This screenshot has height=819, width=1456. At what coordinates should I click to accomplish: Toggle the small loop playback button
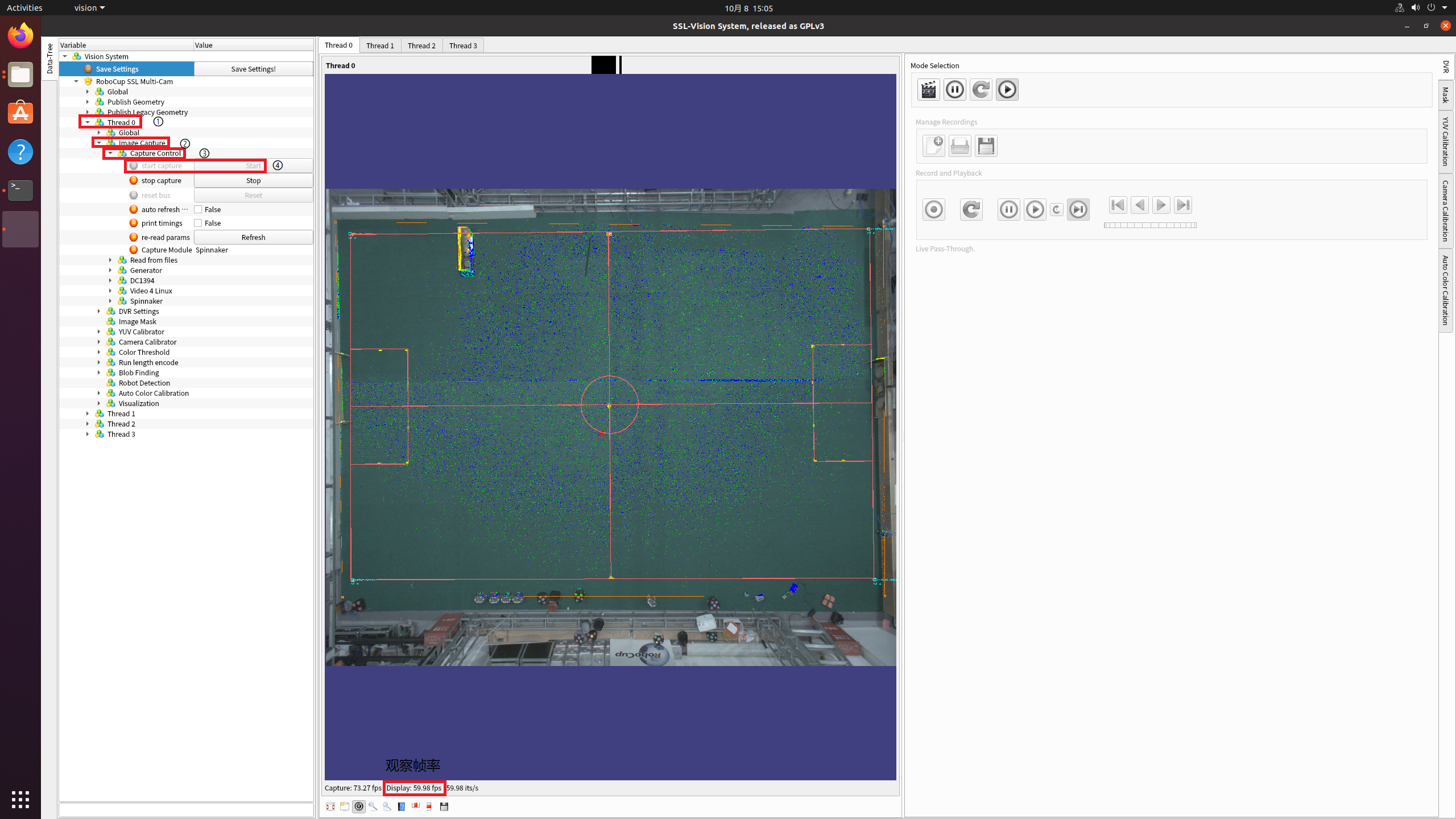(x=1056, y=209)
